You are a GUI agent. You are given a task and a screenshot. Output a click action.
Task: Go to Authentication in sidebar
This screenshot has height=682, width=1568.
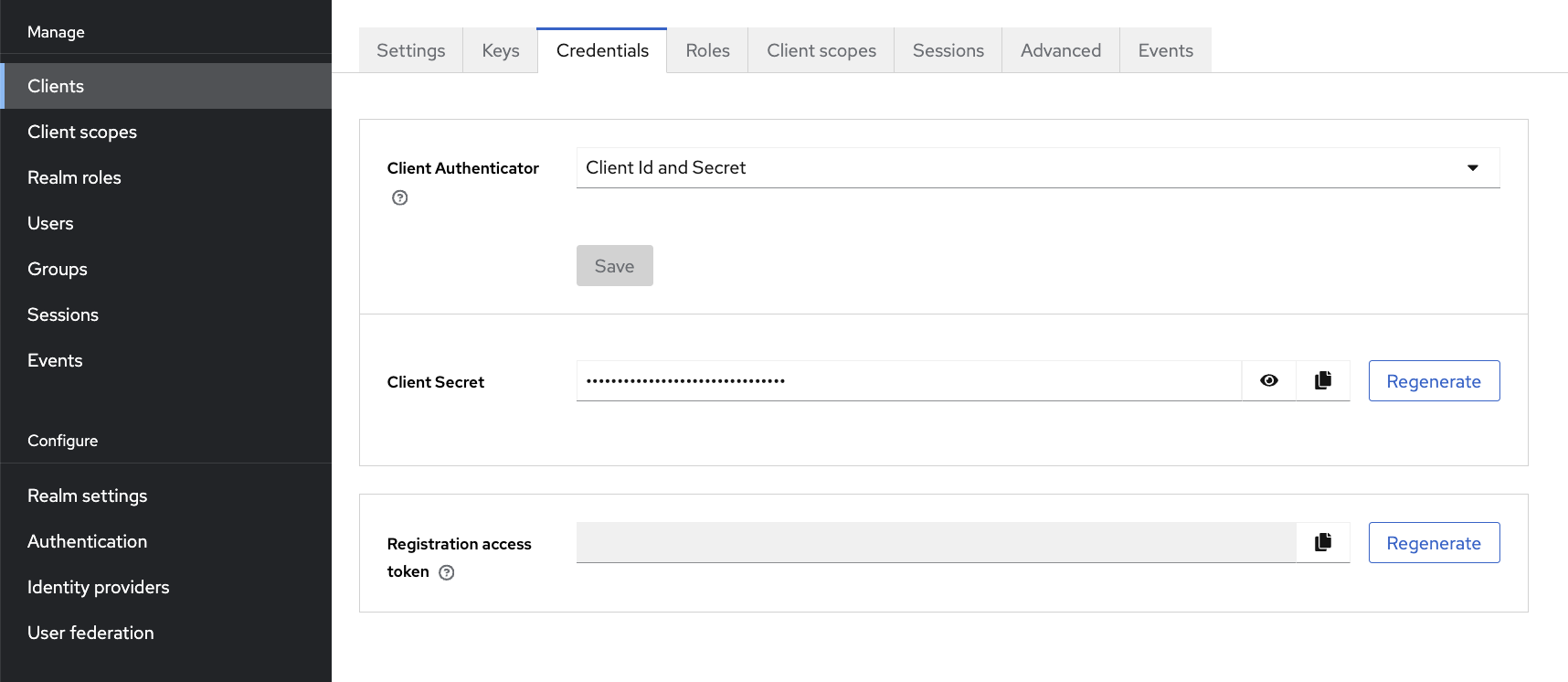click(x=165, y=541)
